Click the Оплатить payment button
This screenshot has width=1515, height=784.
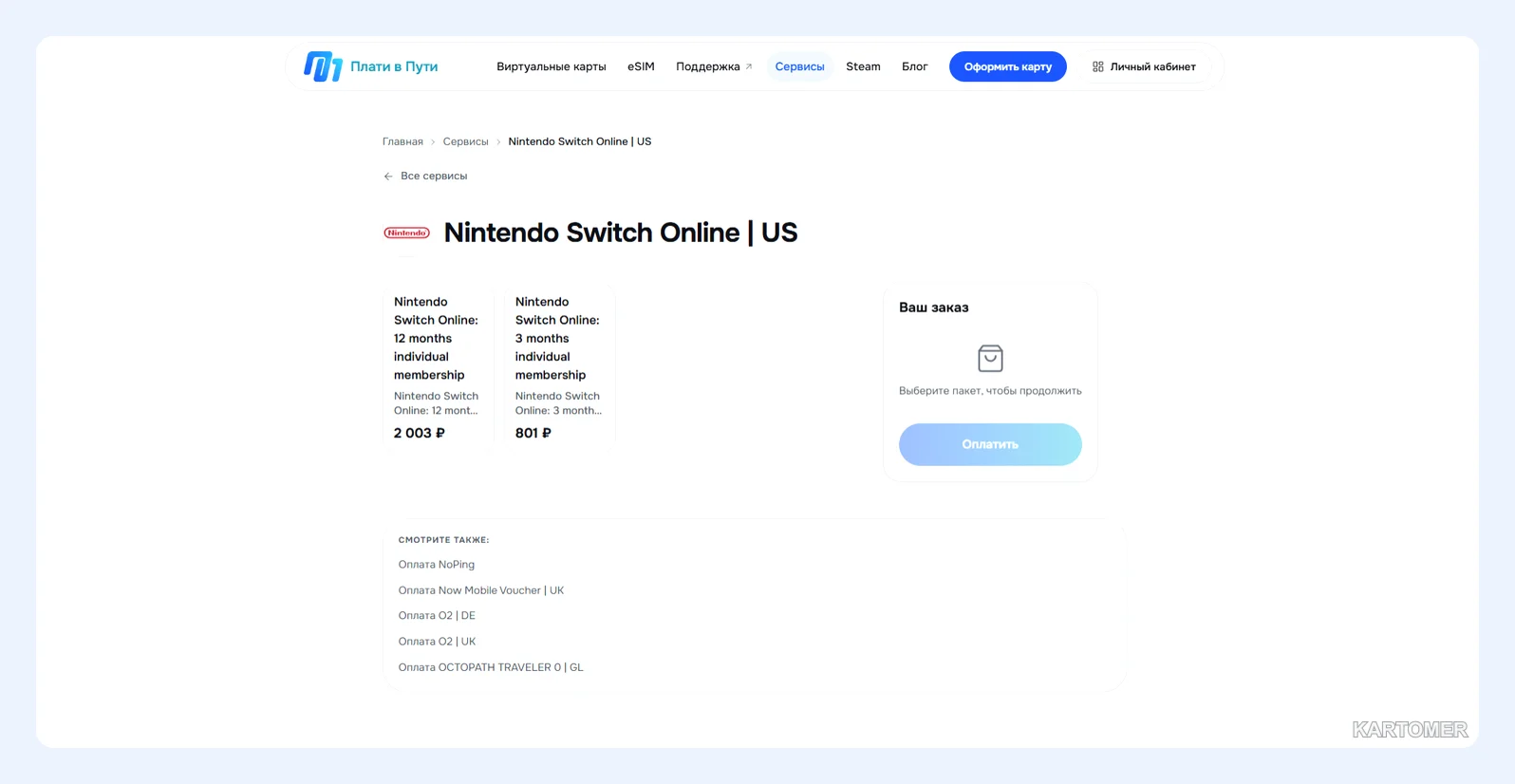pyautogui.click(x=990, y=444)
